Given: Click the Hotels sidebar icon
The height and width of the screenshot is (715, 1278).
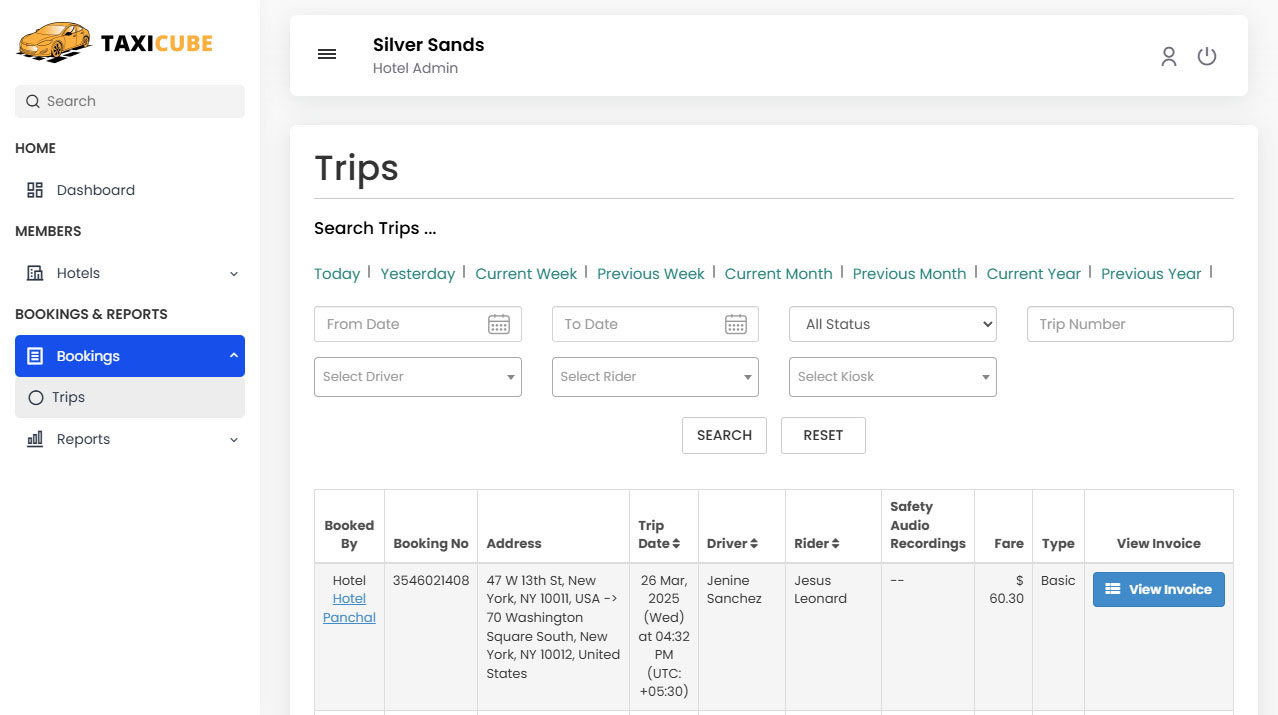Looking at the screenshot, I should pos(35,272).
